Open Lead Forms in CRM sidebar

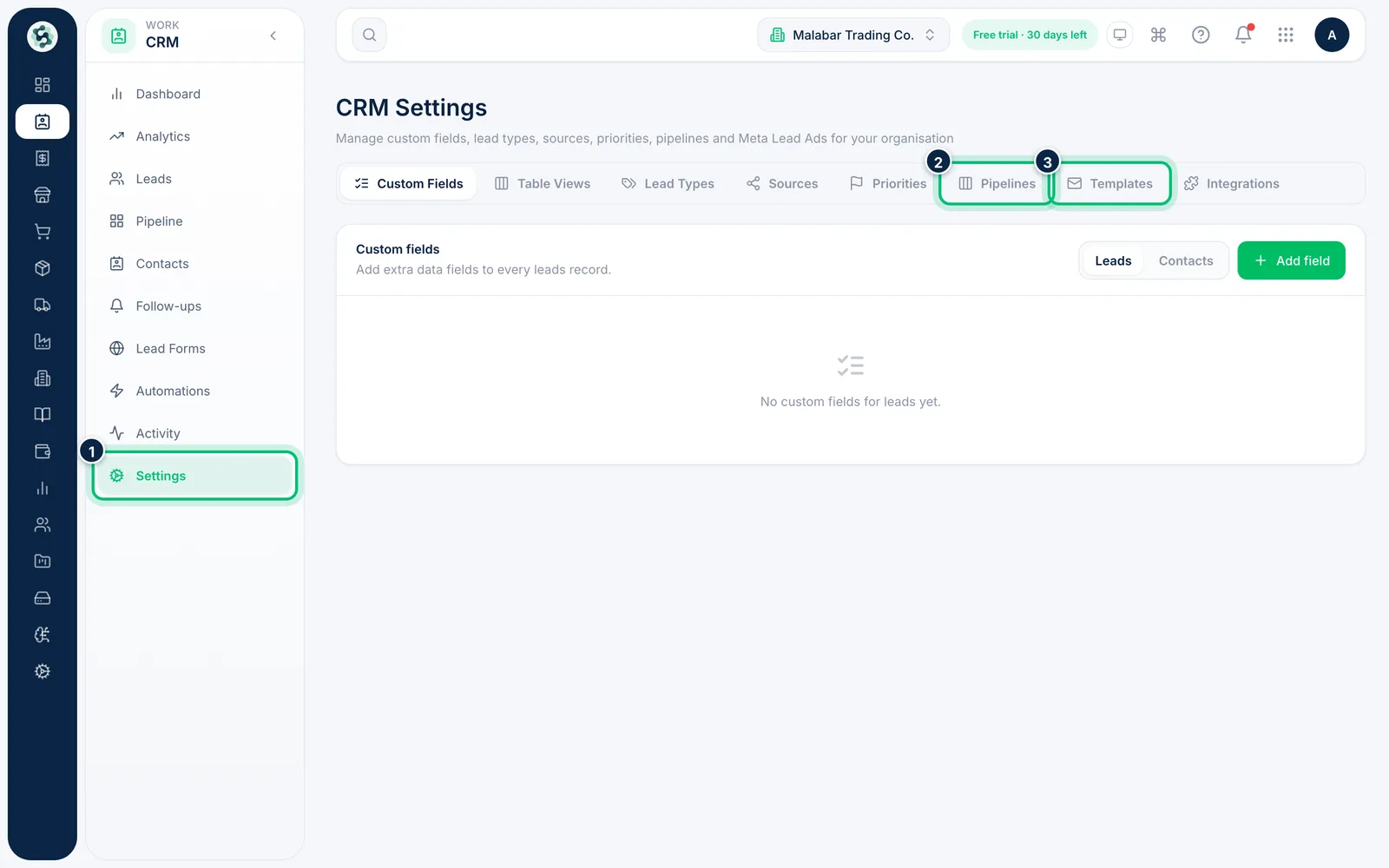point(194,349)
